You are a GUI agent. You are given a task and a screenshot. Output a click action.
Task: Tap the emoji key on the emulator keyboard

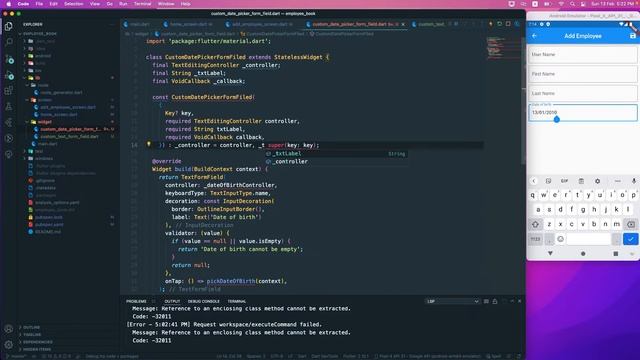coord(560,239)
